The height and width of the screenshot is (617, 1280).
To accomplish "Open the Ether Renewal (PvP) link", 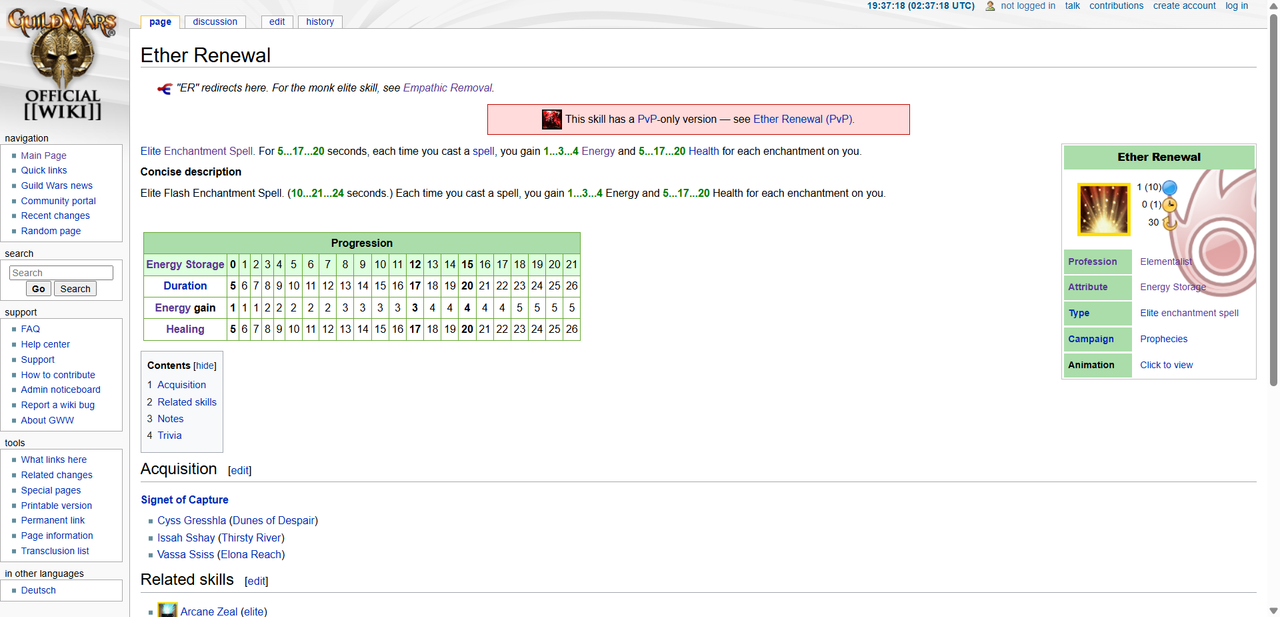I will coord(803,119).
